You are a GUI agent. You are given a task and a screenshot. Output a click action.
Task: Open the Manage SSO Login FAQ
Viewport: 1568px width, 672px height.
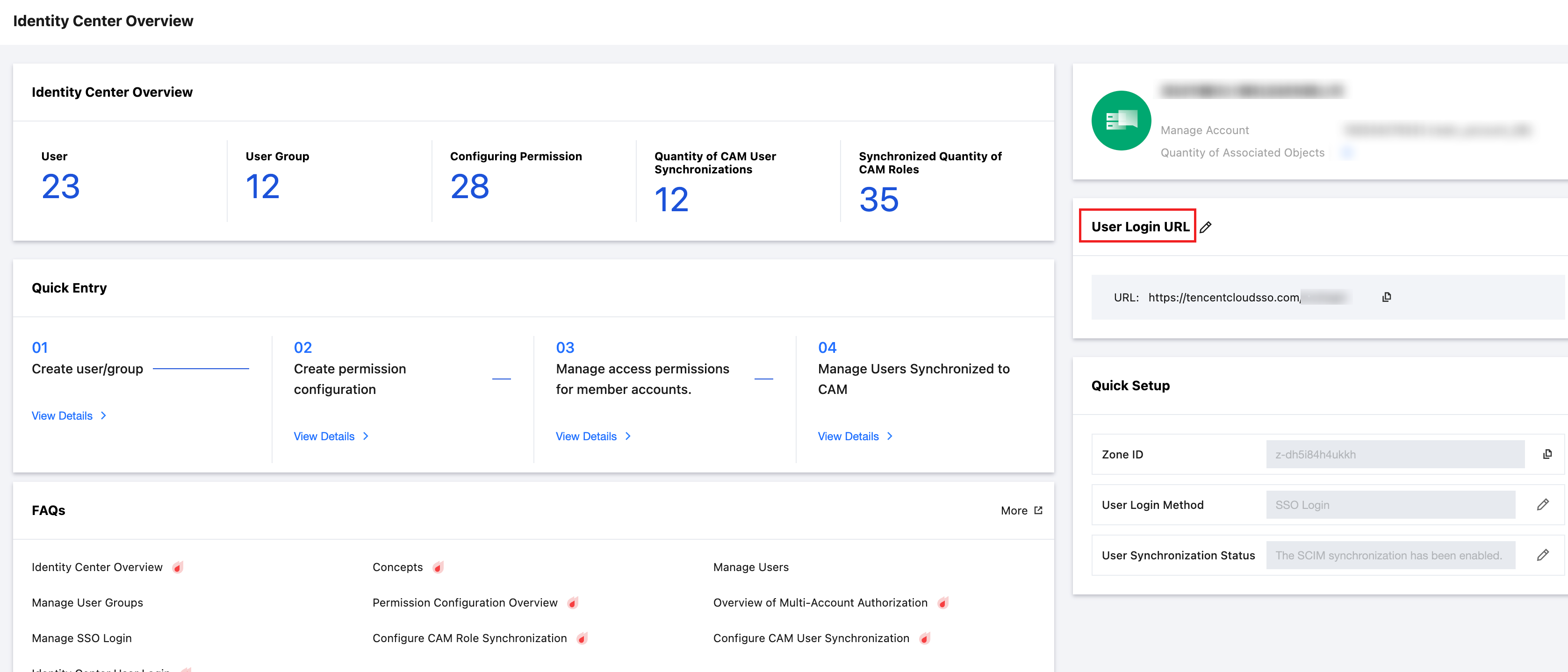[81, 638]
